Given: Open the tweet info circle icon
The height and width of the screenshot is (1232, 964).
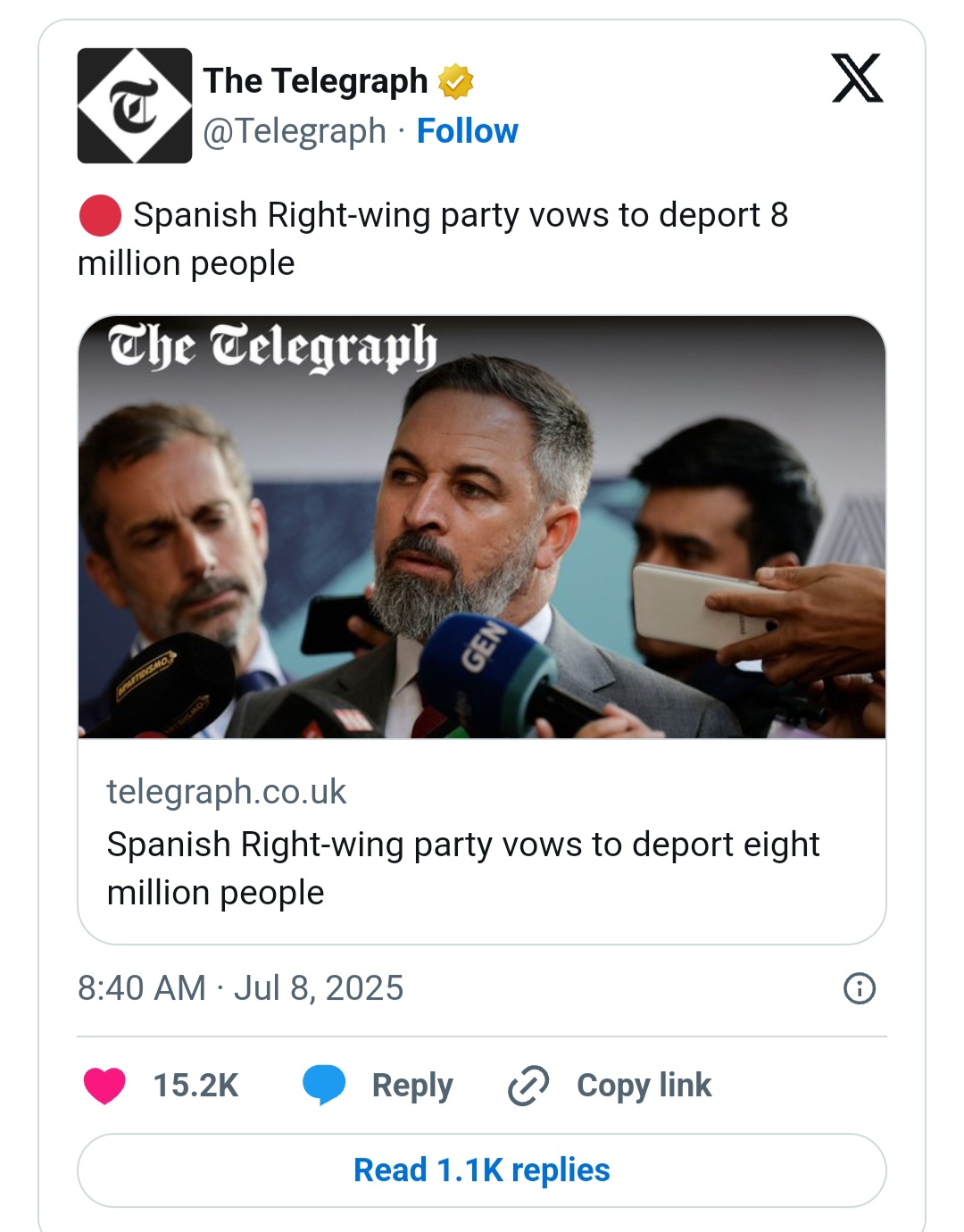Looking at the screenshot, I should click(859, 988).
